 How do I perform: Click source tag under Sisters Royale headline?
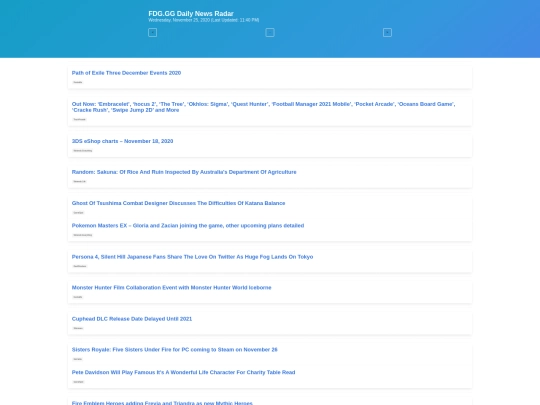point(78,359)
